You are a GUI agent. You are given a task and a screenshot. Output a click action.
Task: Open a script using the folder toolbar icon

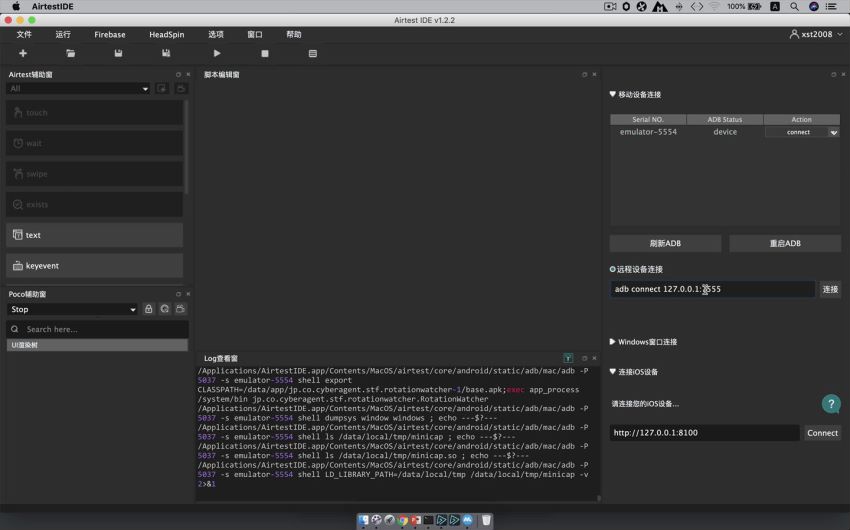coord(70,53)
